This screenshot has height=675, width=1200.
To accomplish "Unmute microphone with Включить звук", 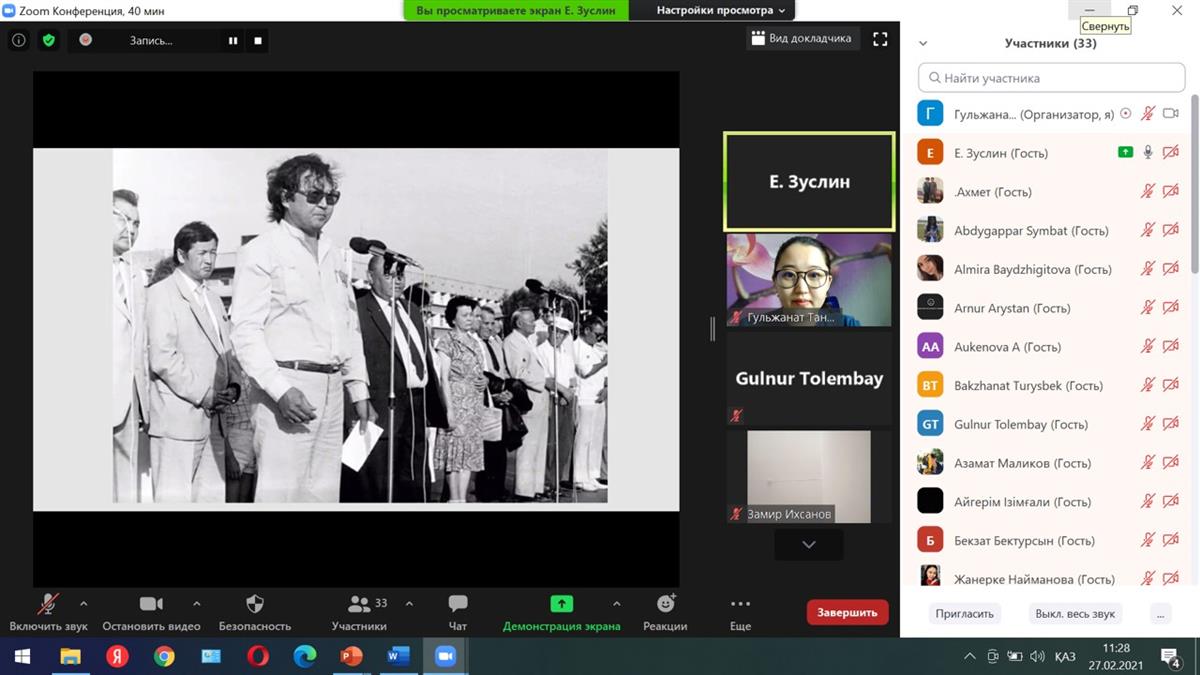I will tap(48, 612).
